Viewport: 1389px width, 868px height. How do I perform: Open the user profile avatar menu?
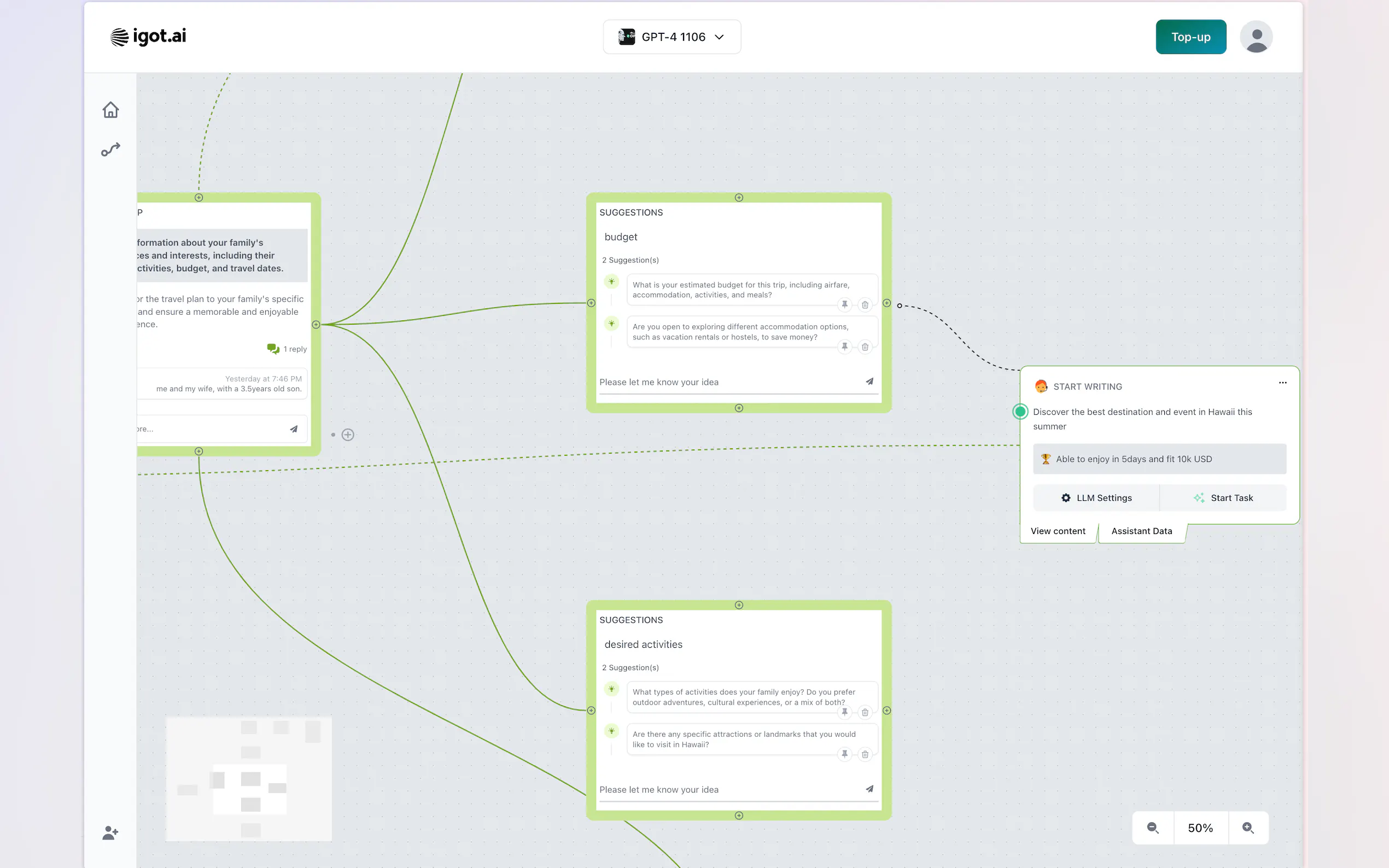[1256, 37]
